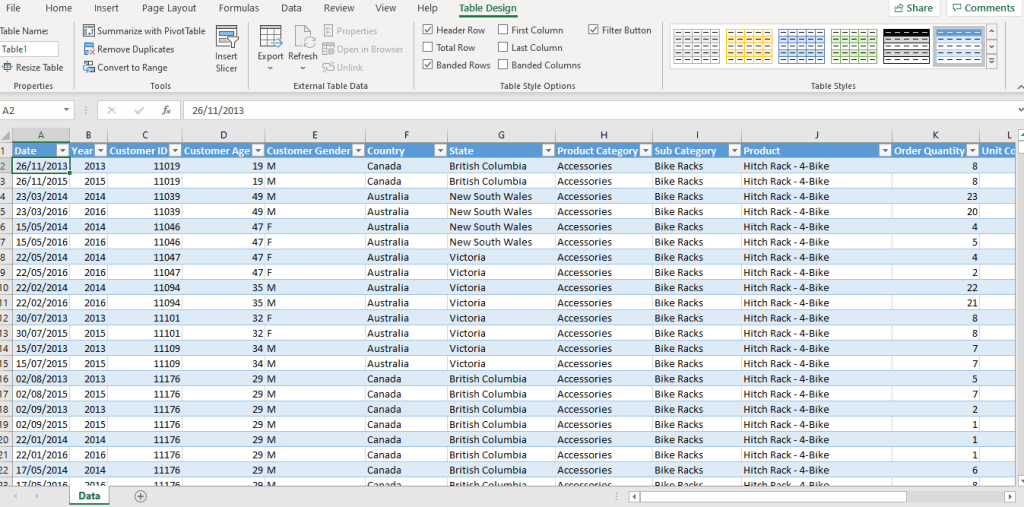Open the Page Layout ribbon tab
Viewport: 1024px width, 507px height.
point(168,8)
